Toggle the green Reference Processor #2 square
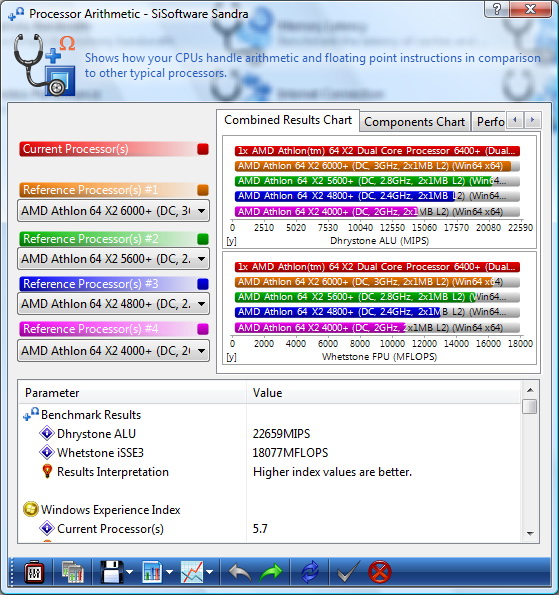The width and height of the screenshot is (559, 595). pos(203,239)
